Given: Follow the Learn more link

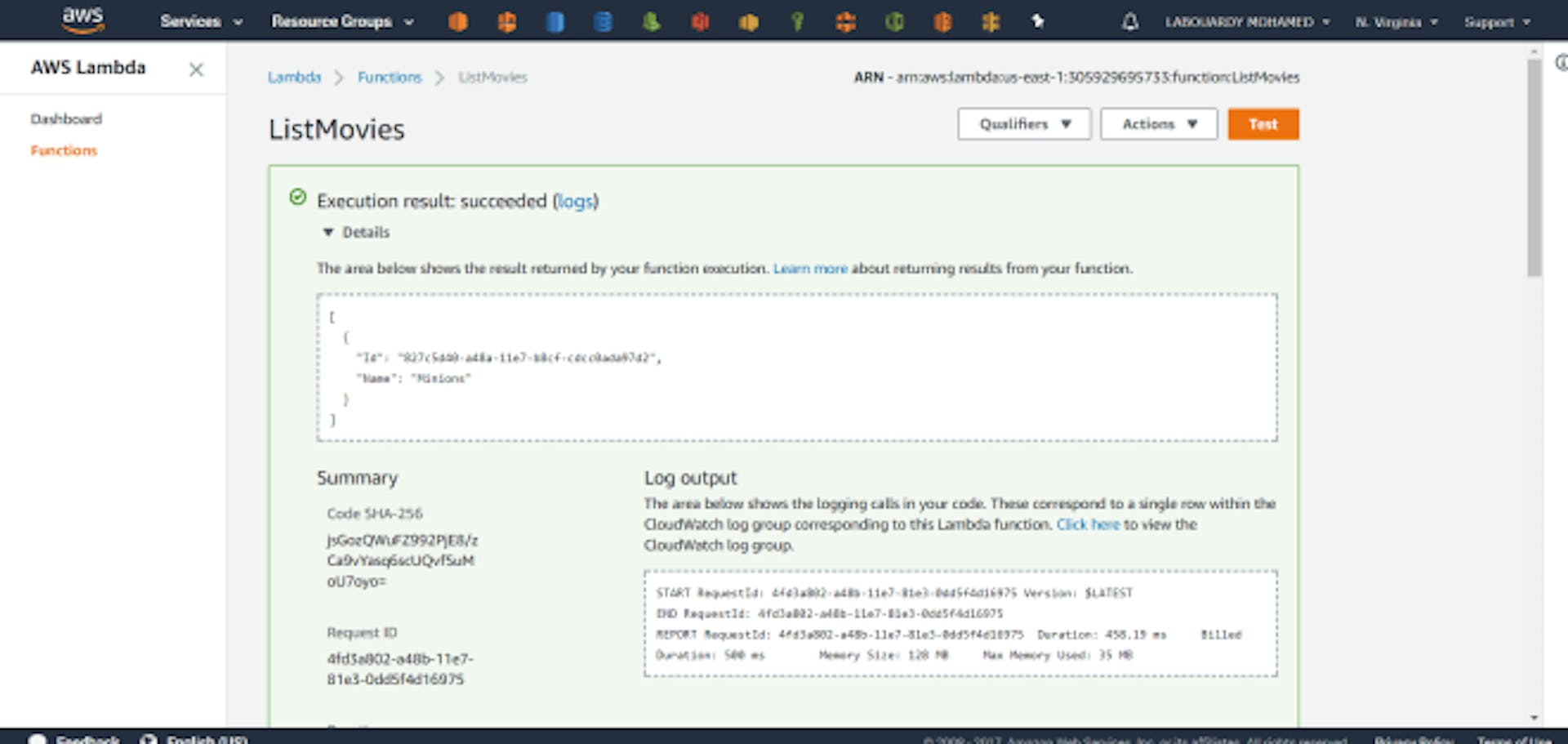Looking at the screenshot, I should point(810,268).
